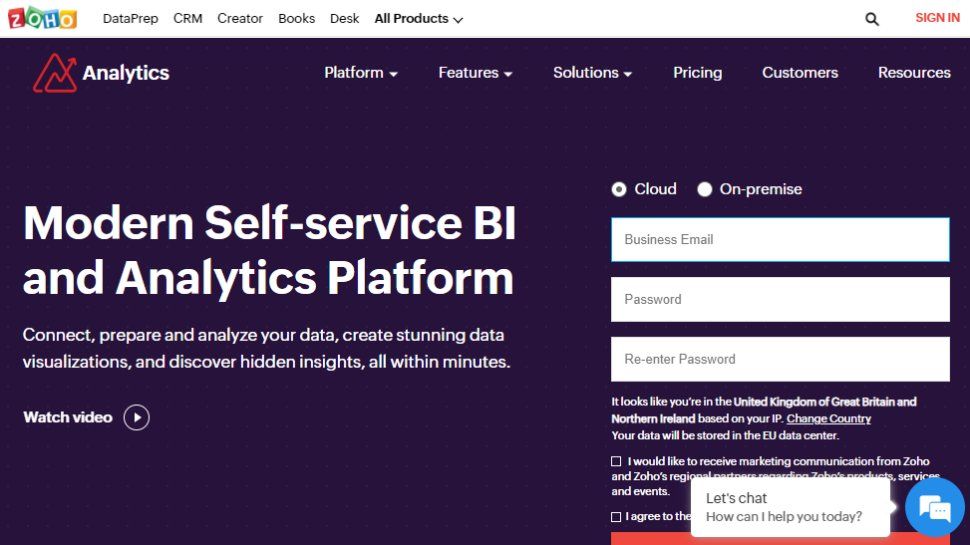Open the Solutions dropdown menu
The height and width of the screenshot is (545, 970).
(x=592, y=73)
